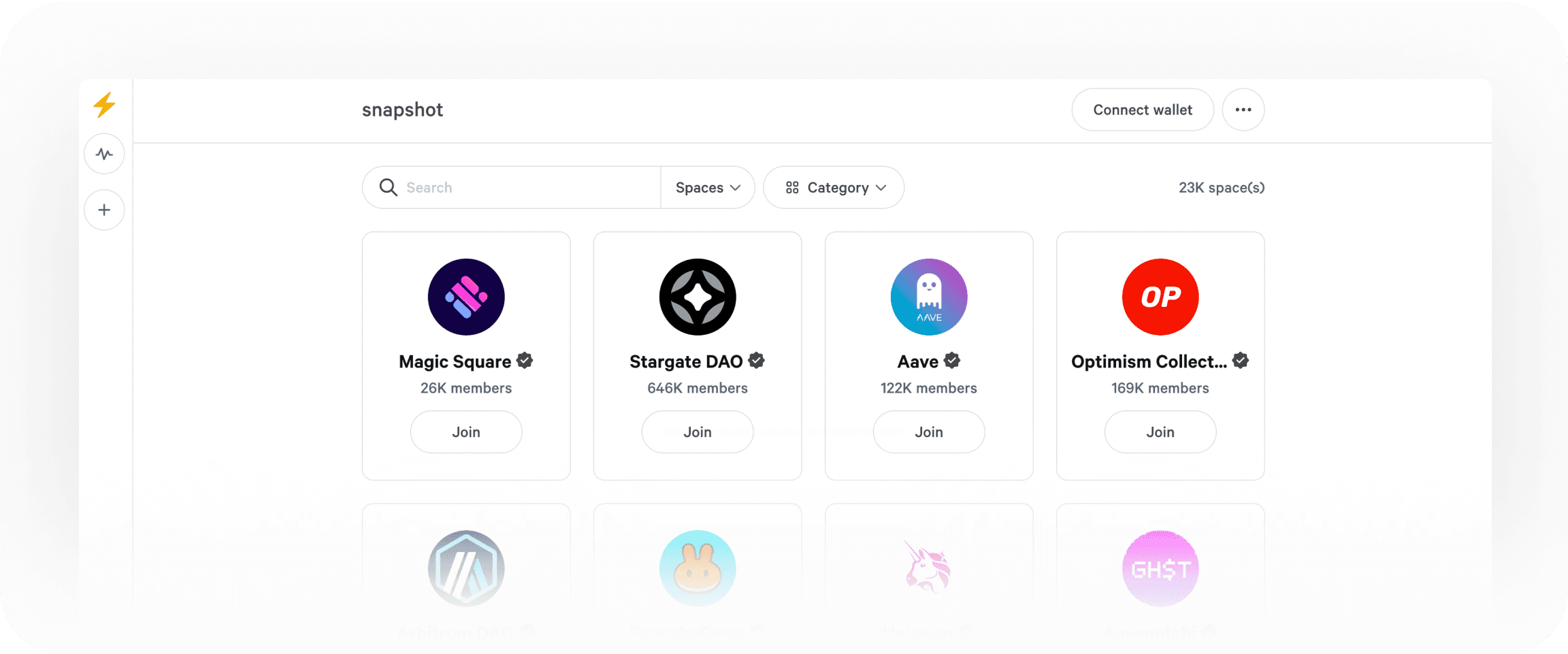The height and width of the screenshot is (654, 1568).
Task: Click the search magnifier icon
Action: [388, 187]
